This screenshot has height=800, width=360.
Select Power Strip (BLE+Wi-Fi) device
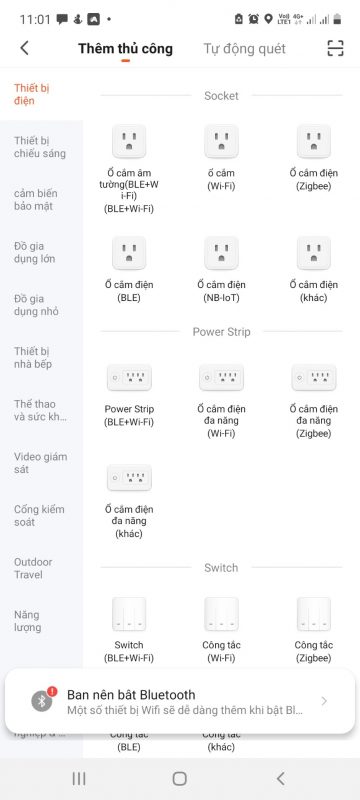tap(129, 378)
